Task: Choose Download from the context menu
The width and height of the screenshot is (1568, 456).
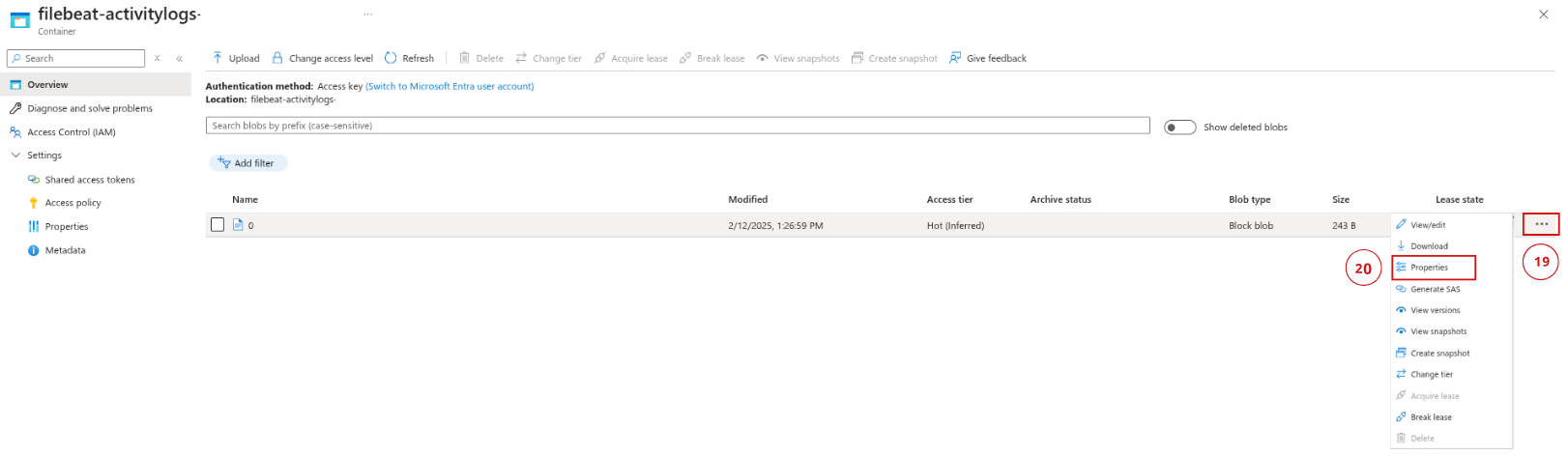Action: 1452,245
